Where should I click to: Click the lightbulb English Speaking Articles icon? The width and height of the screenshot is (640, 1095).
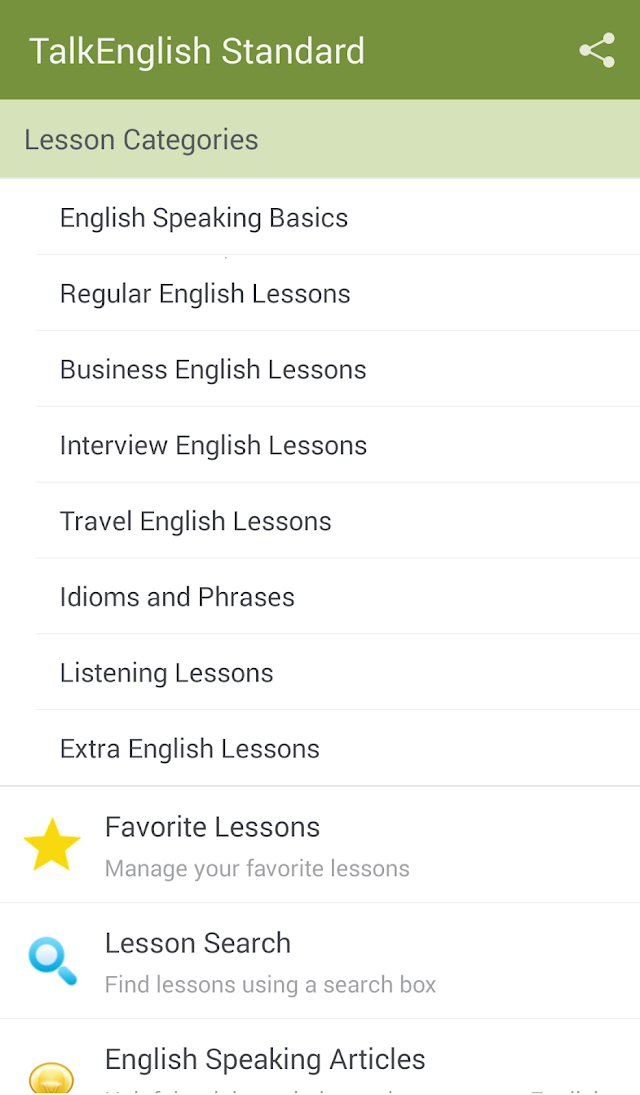point(52,1076)
